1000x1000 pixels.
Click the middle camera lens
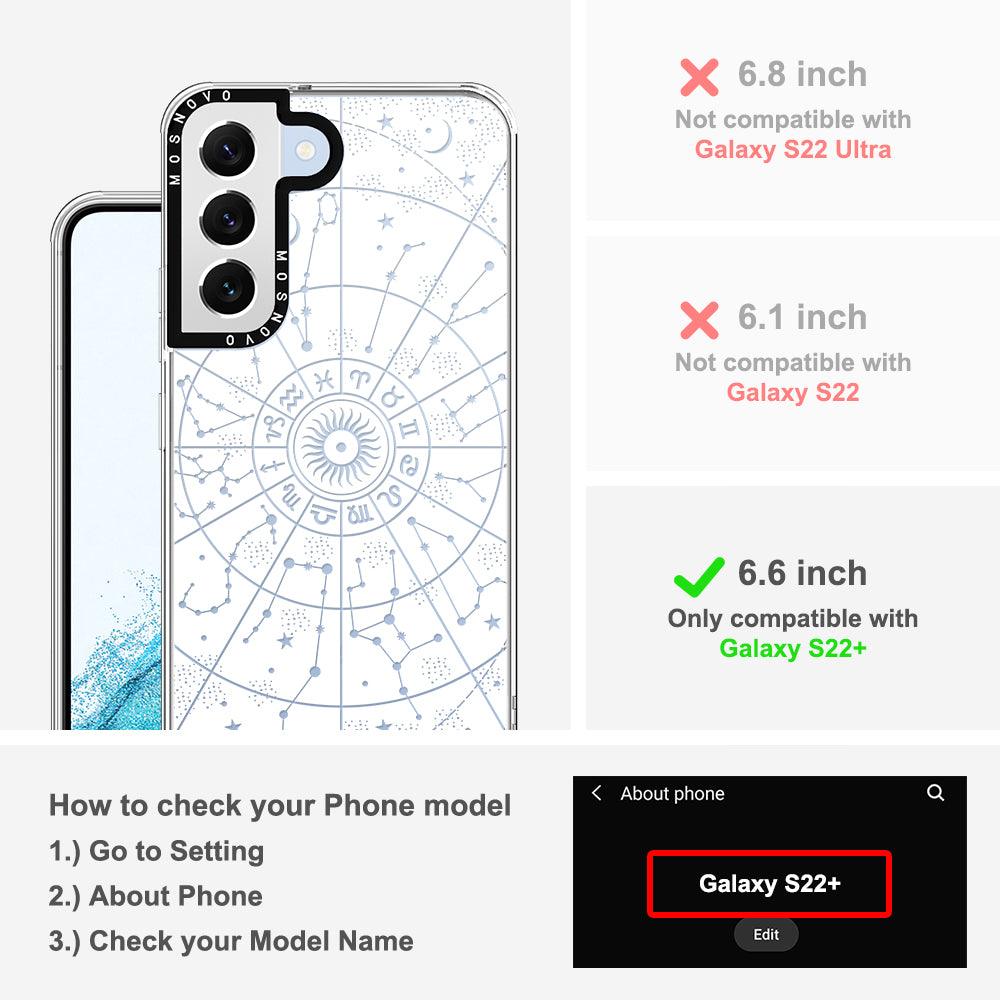[228, 219]
